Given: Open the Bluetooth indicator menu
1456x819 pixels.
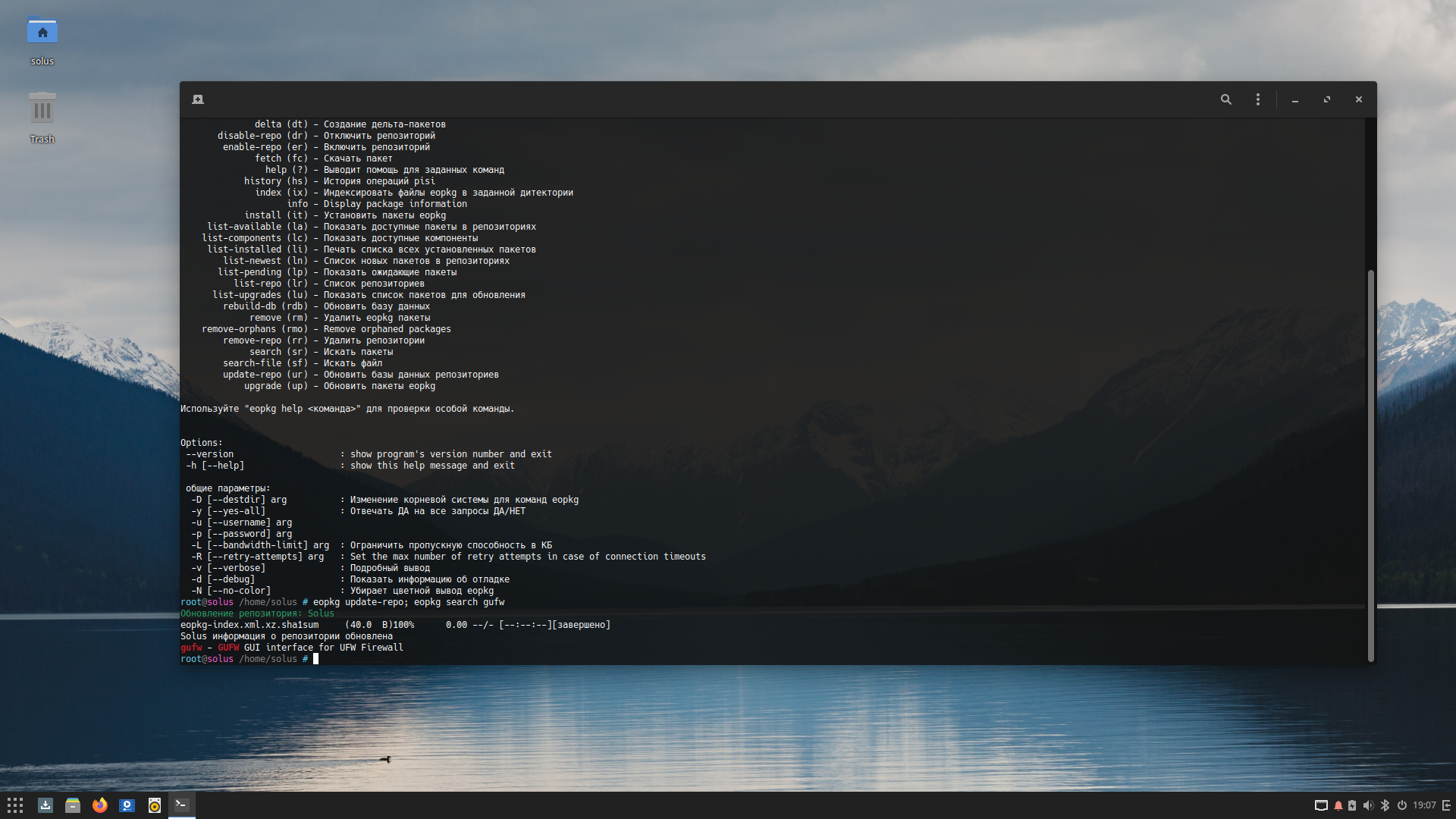Looking at the screenshot, I should pos(1385,805).
